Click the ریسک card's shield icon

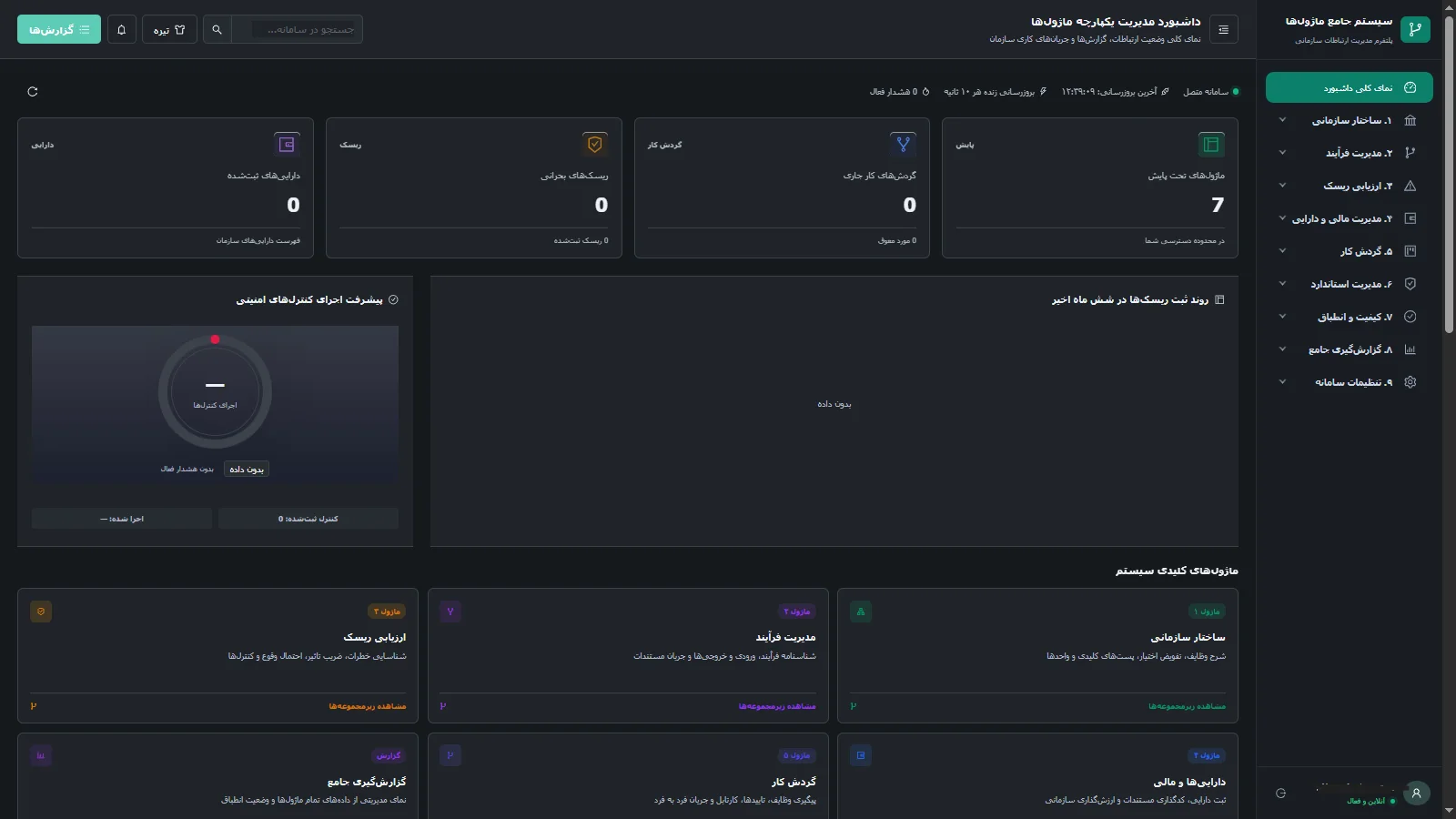(x=595, y=145)
